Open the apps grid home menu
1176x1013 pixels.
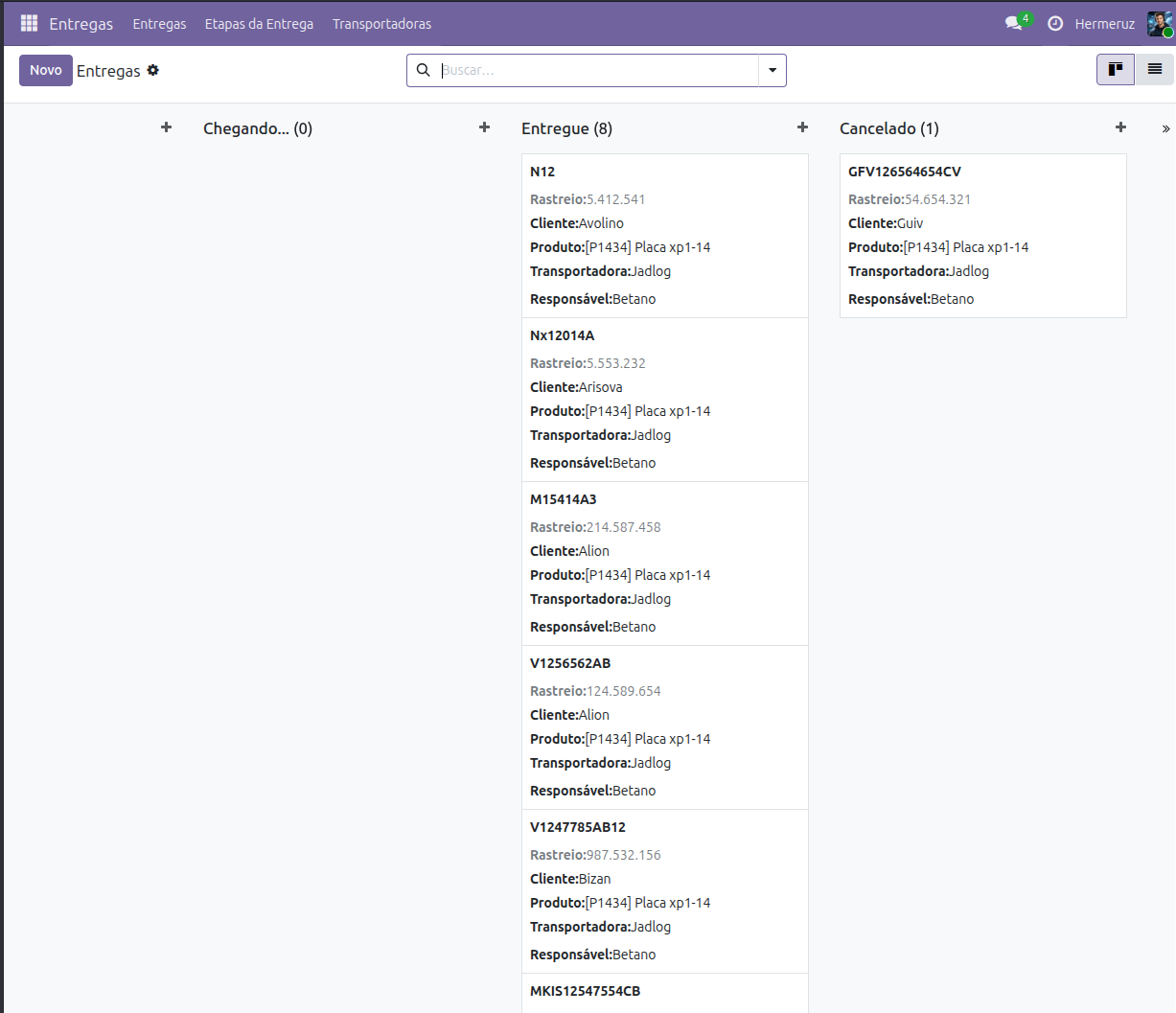click(x=29, y=23)
